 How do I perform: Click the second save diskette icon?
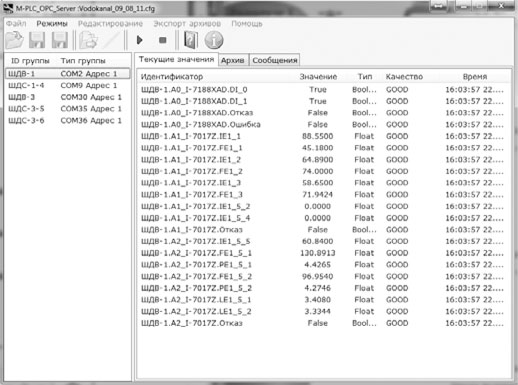(x=60, y=40)
